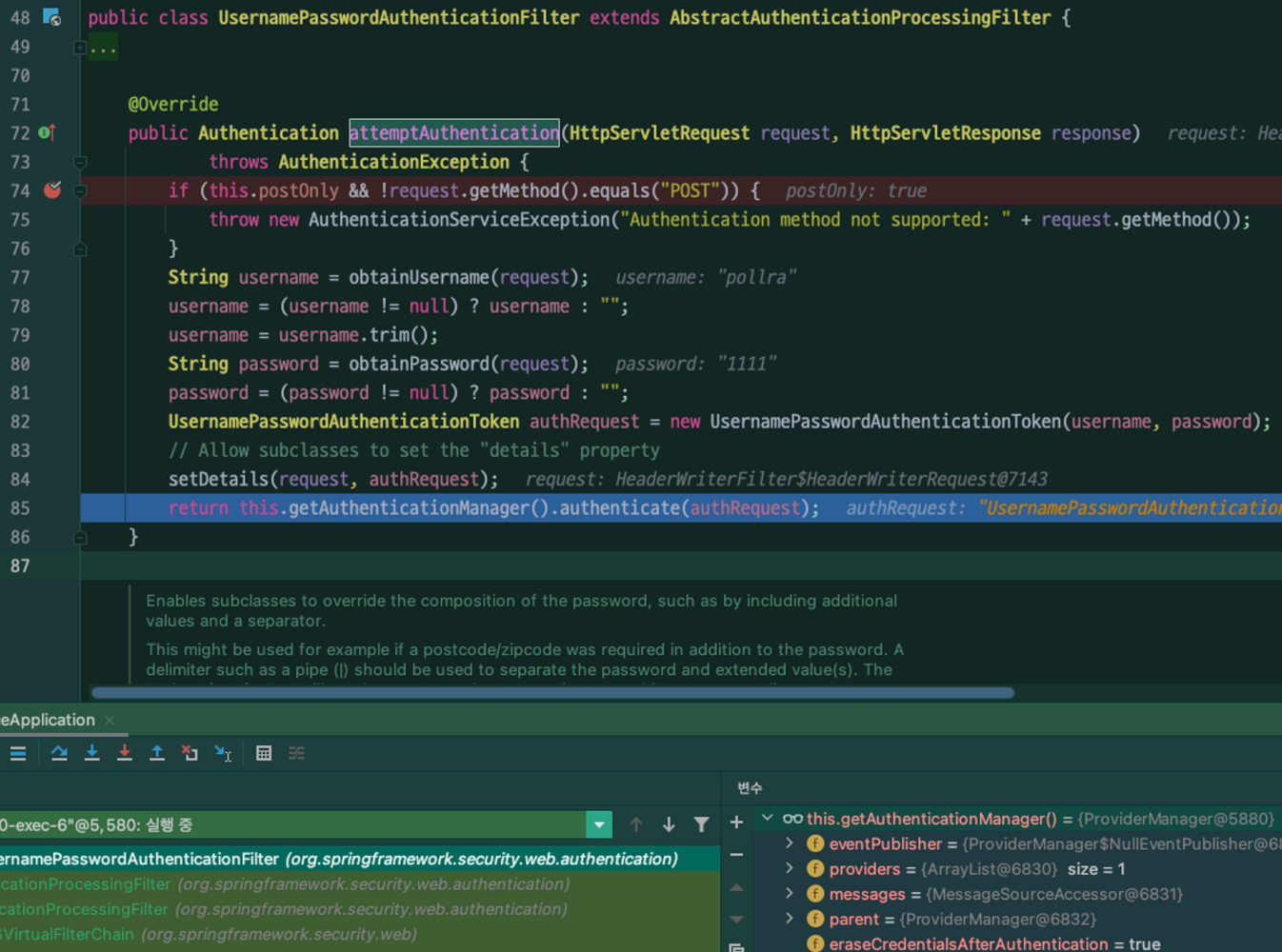Add a new watch with plus icon

click(x=736, y=823)
